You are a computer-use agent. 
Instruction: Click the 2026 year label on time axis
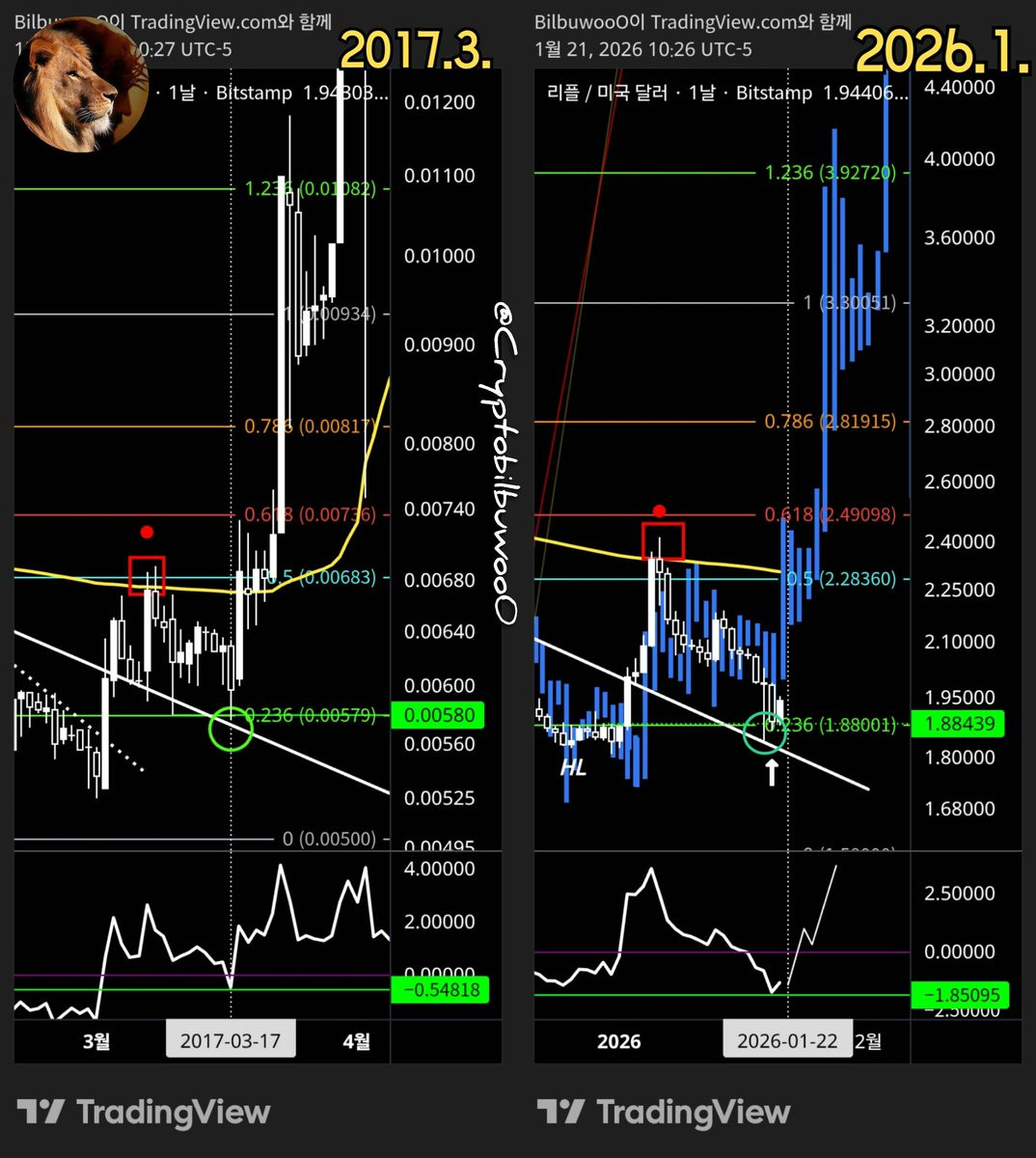click(618, 1041)
